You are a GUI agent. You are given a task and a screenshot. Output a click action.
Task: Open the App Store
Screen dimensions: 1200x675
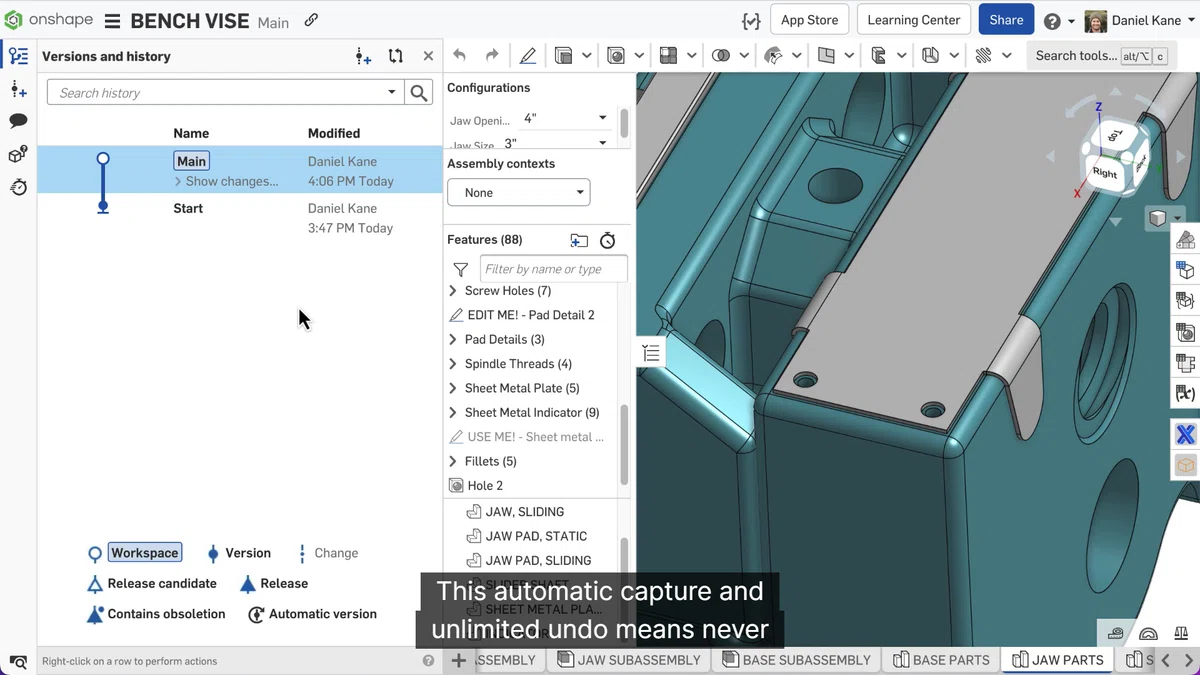coord(809,20)
